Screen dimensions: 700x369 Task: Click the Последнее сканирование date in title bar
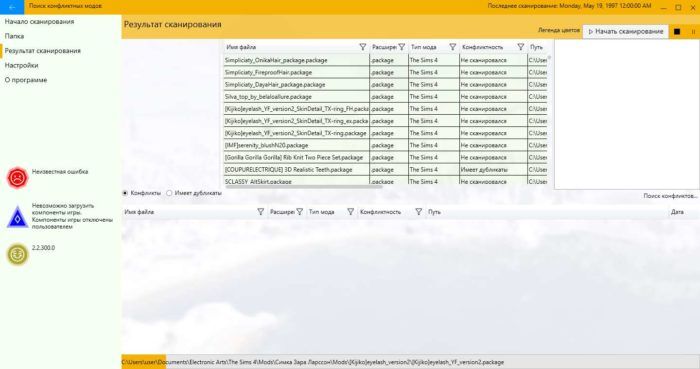(569, 6)
